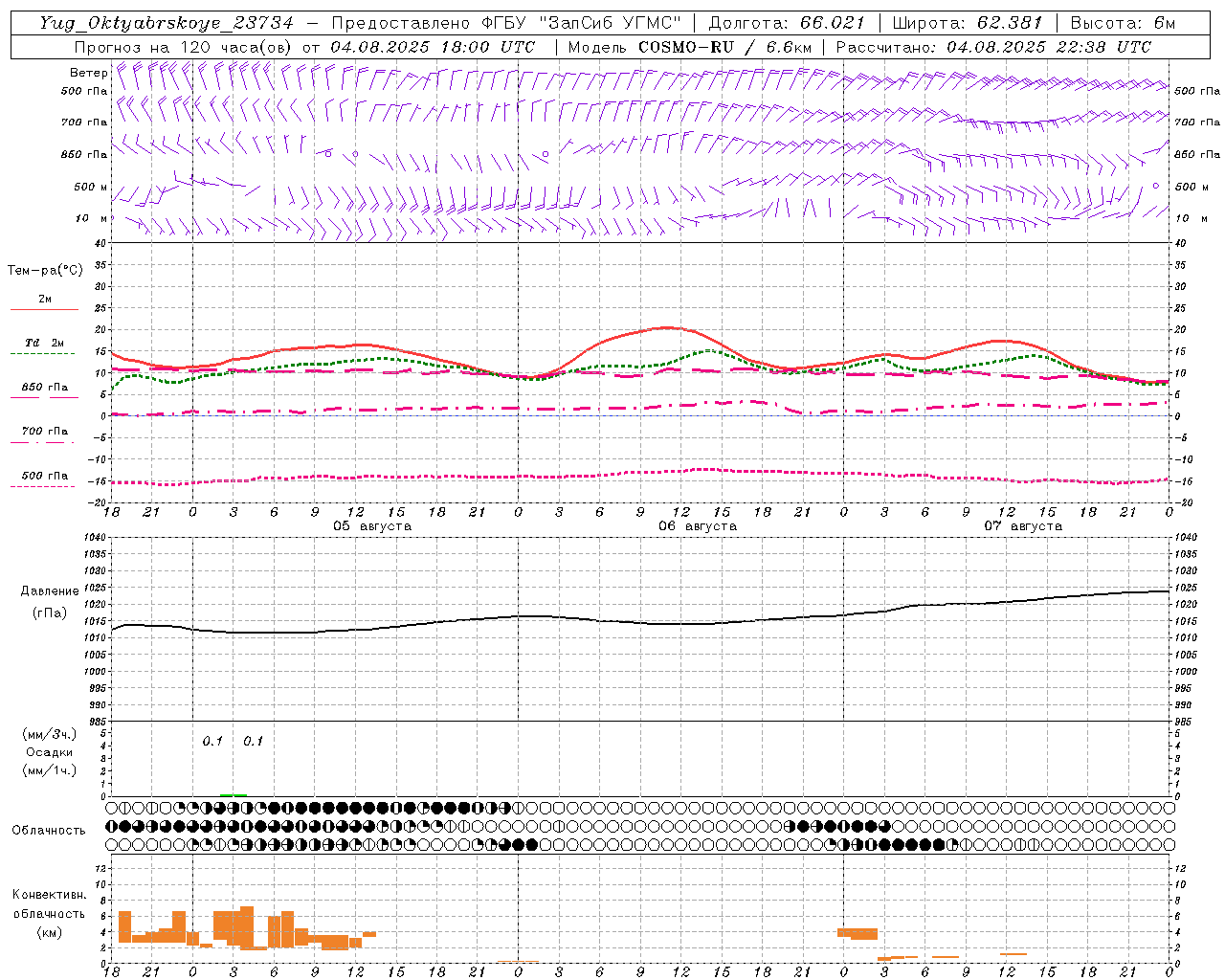Click the station title Yug_Oktyabrskoye_23734
Viewport: 1225px width, 980px height.
tap(167, 23)
